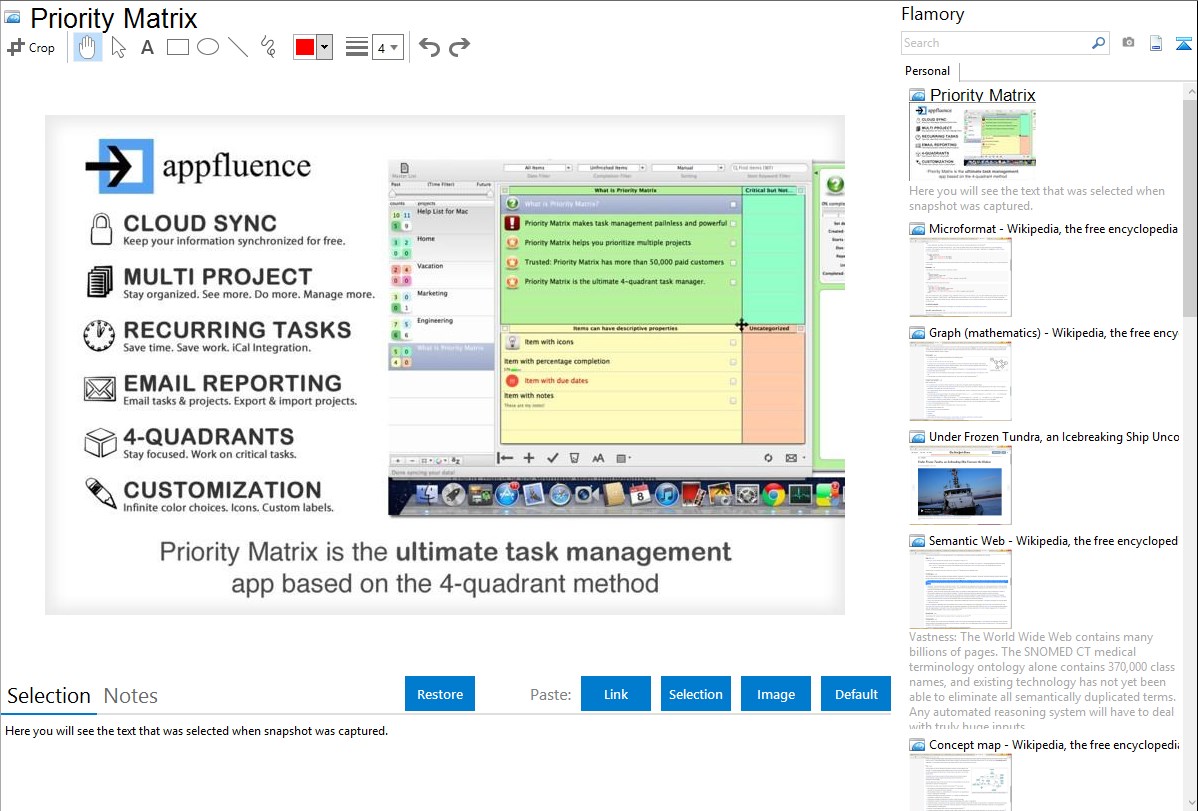Activate the hand pan tool
The width and height of the screenshot is (1198, 811).
point(87,47)
